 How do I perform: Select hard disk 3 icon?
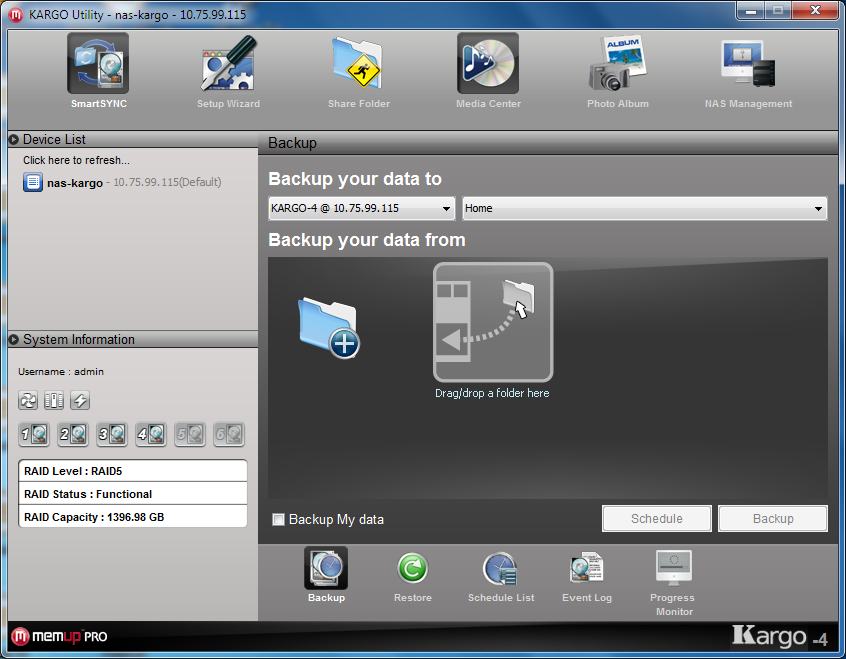pyautogui.click(x=112, y=434)
